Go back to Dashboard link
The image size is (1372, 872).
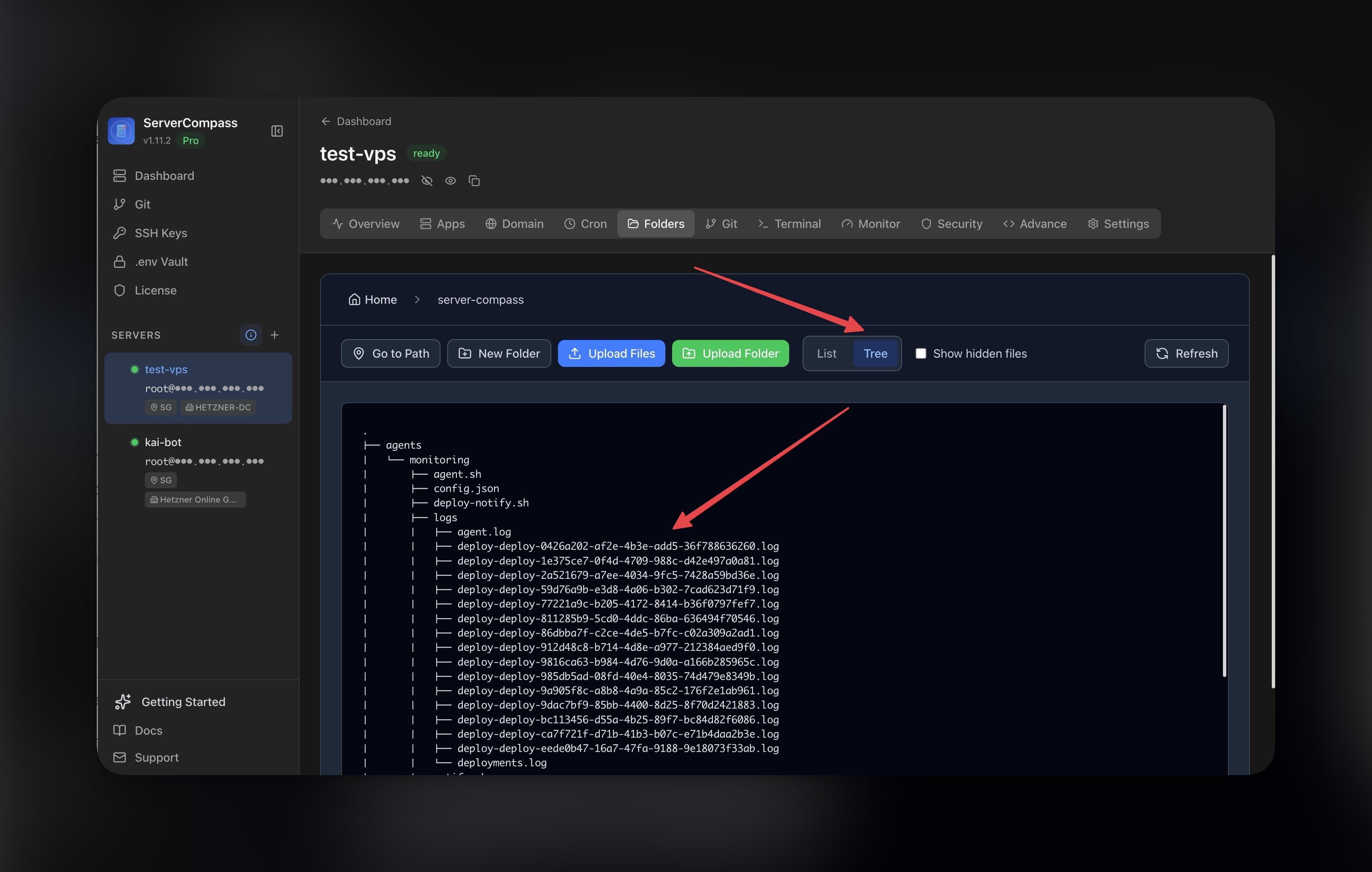[356, 121]
